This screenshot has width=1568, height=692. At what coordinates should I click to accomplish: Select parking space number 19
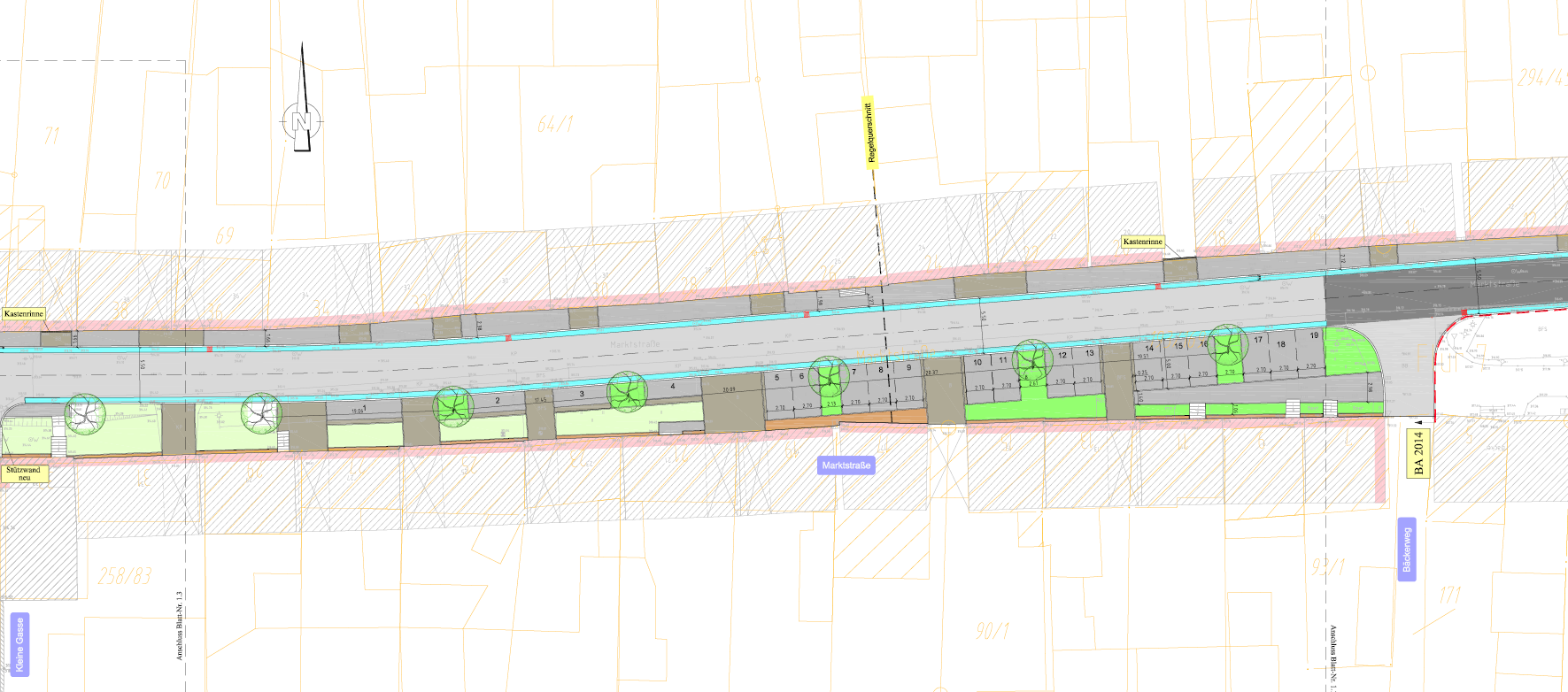coord(1314,335)
